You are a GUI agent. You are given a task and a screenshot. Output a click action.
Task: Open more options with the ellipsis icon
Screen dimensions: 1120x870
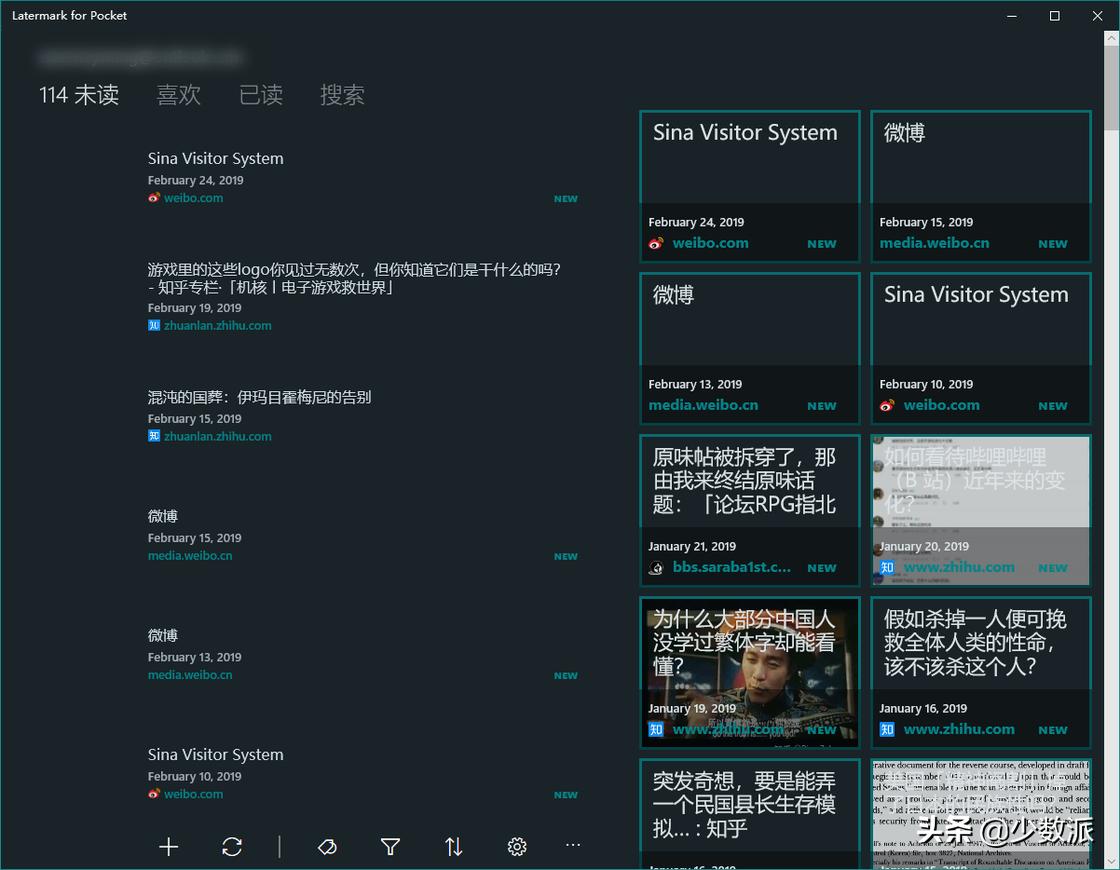(572, 846)
